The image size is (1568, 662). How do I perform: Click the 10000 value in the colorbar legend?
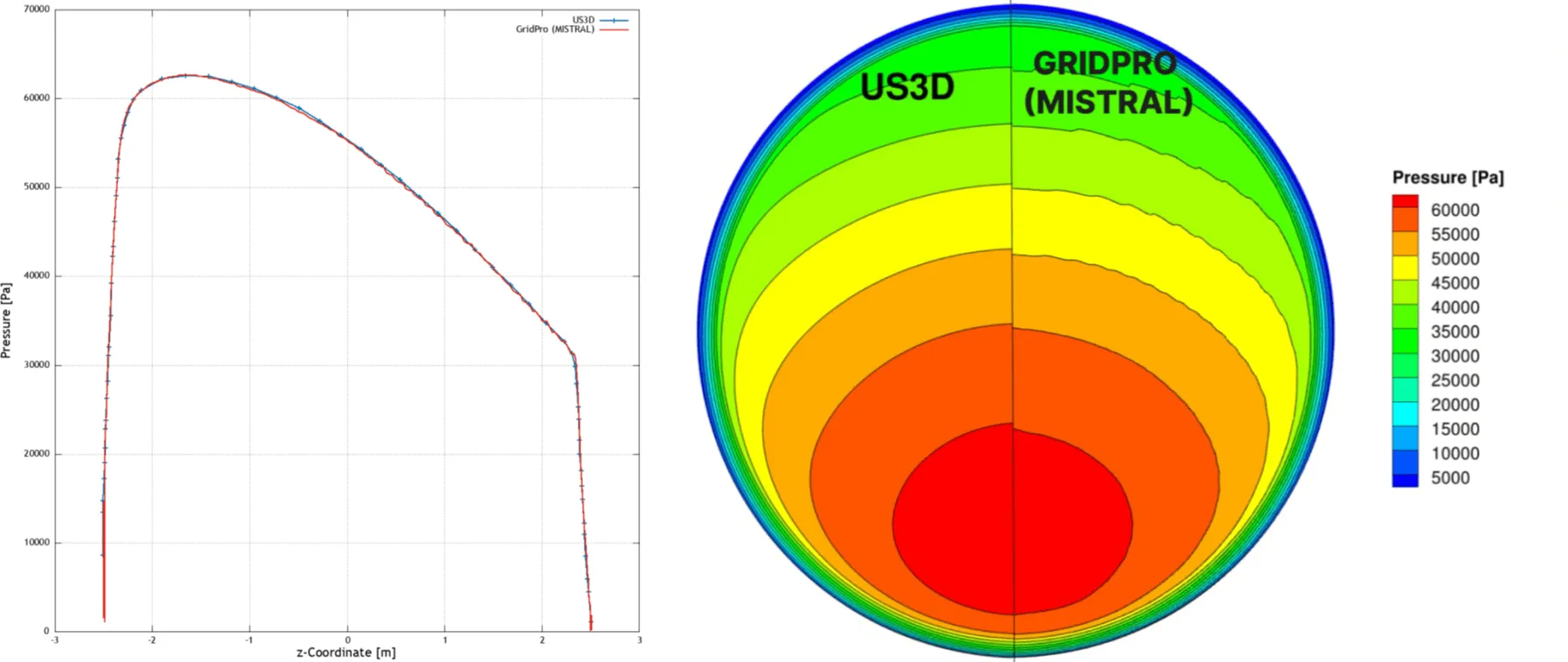1455,453
